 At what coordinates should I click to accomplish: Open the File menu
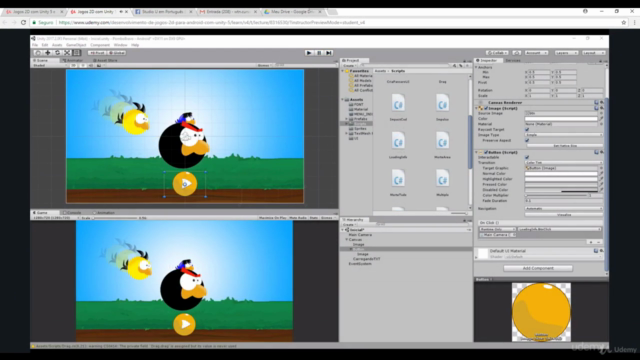pyautogui.click(x=35, y=45)
